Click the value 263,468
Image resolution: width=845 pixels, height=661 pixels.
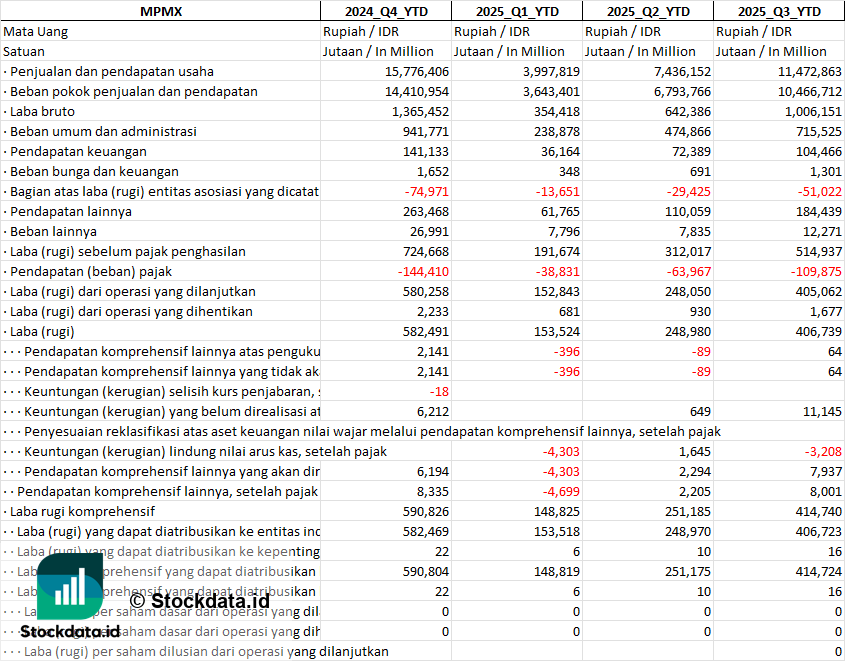click(x=426, y=211)
